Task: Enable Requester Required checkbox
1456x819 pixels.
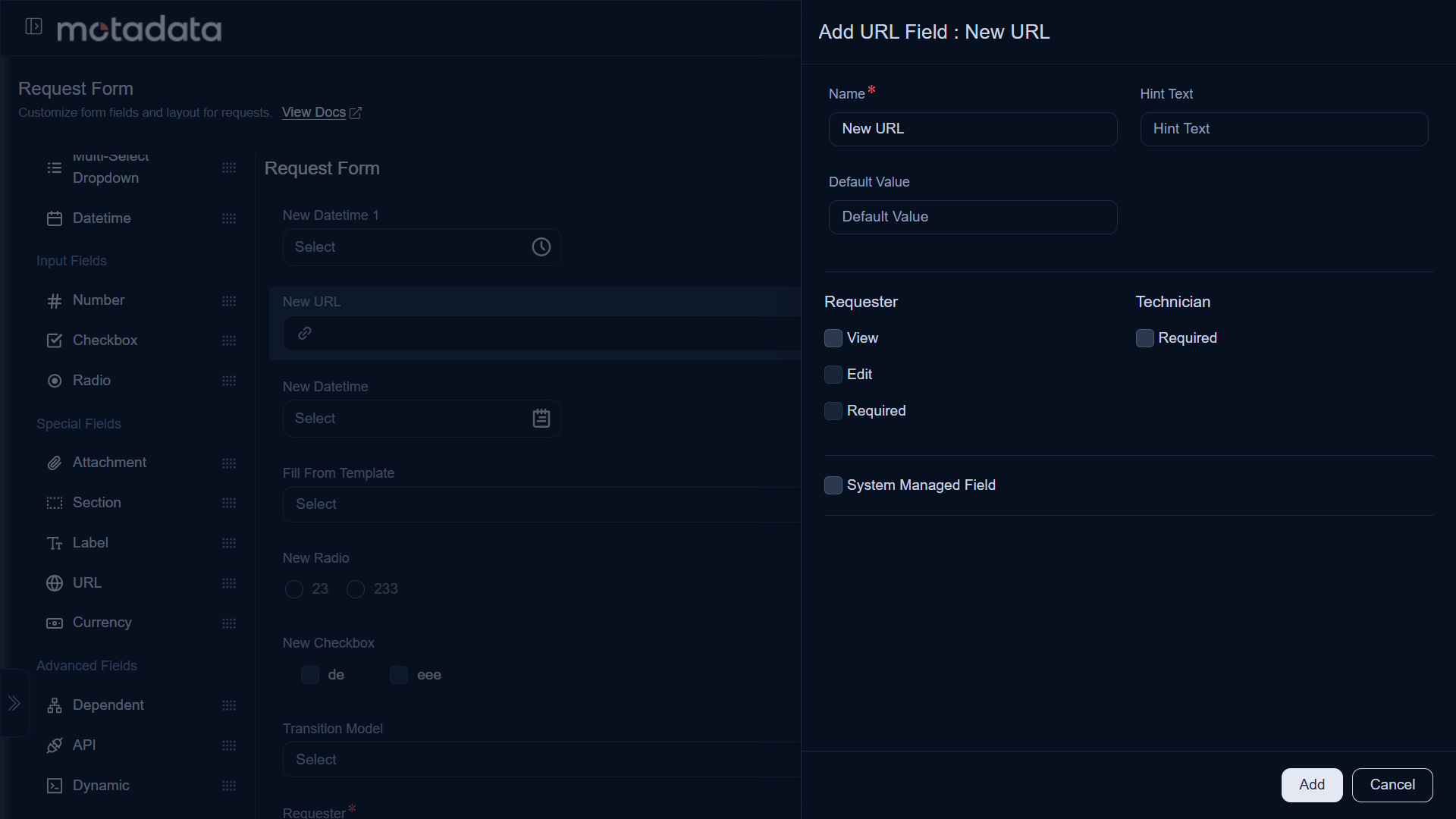Action: click(x=833, y=411)
